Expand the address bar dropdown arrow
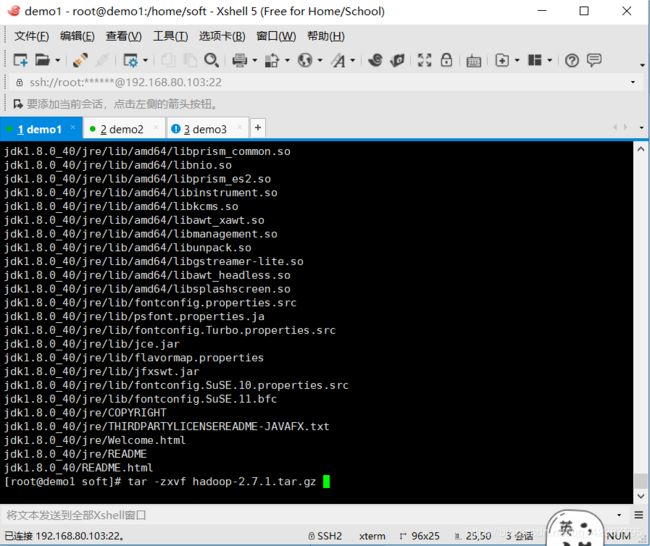This screenshot has width=650, height=546. pyautogui.click(x=633, y=82)
